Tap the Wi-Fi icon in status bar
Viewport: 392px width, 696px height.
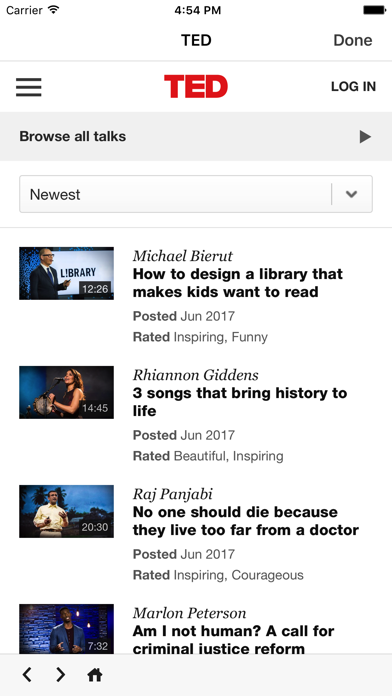54,10
